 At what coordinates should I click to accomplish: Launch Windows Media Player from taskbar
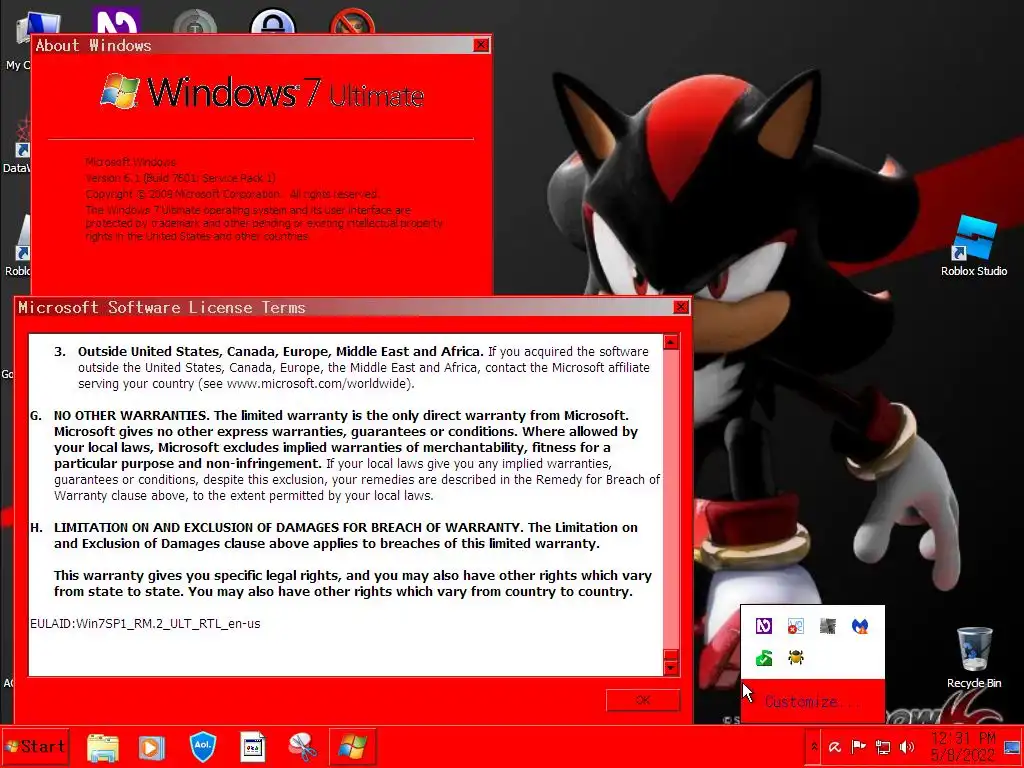(152, 747)
